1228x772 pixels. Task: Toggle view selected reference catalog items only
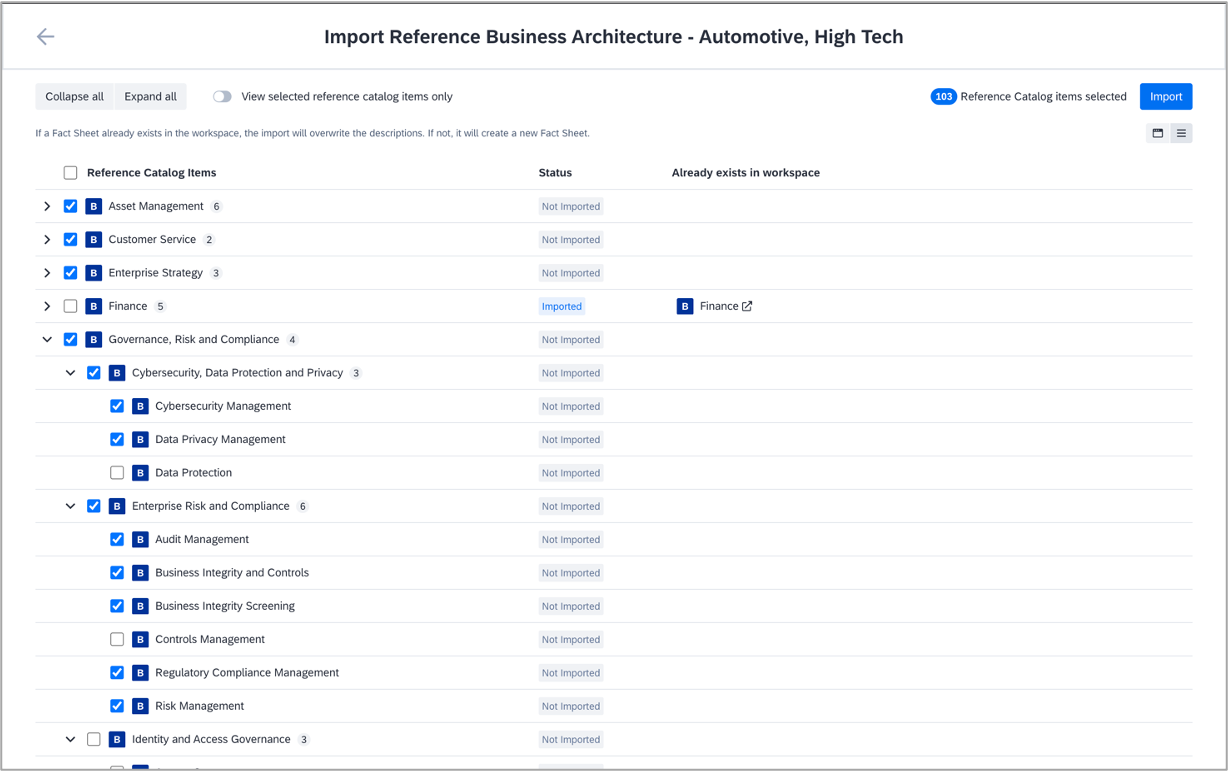222,97
